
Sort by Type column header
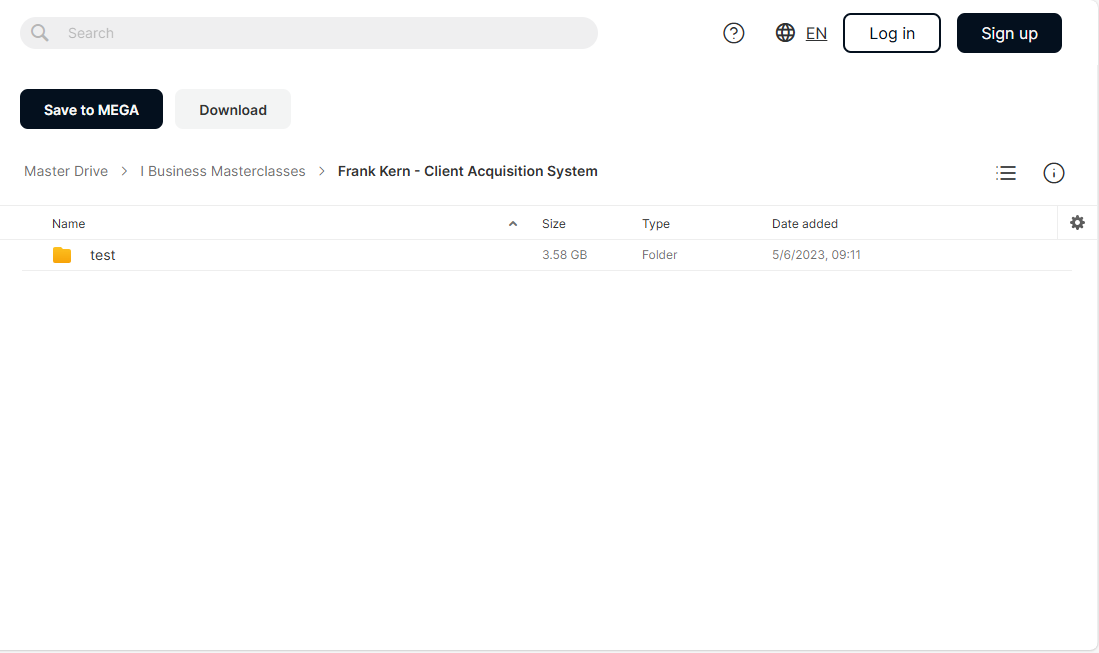(x=656, y=224)
